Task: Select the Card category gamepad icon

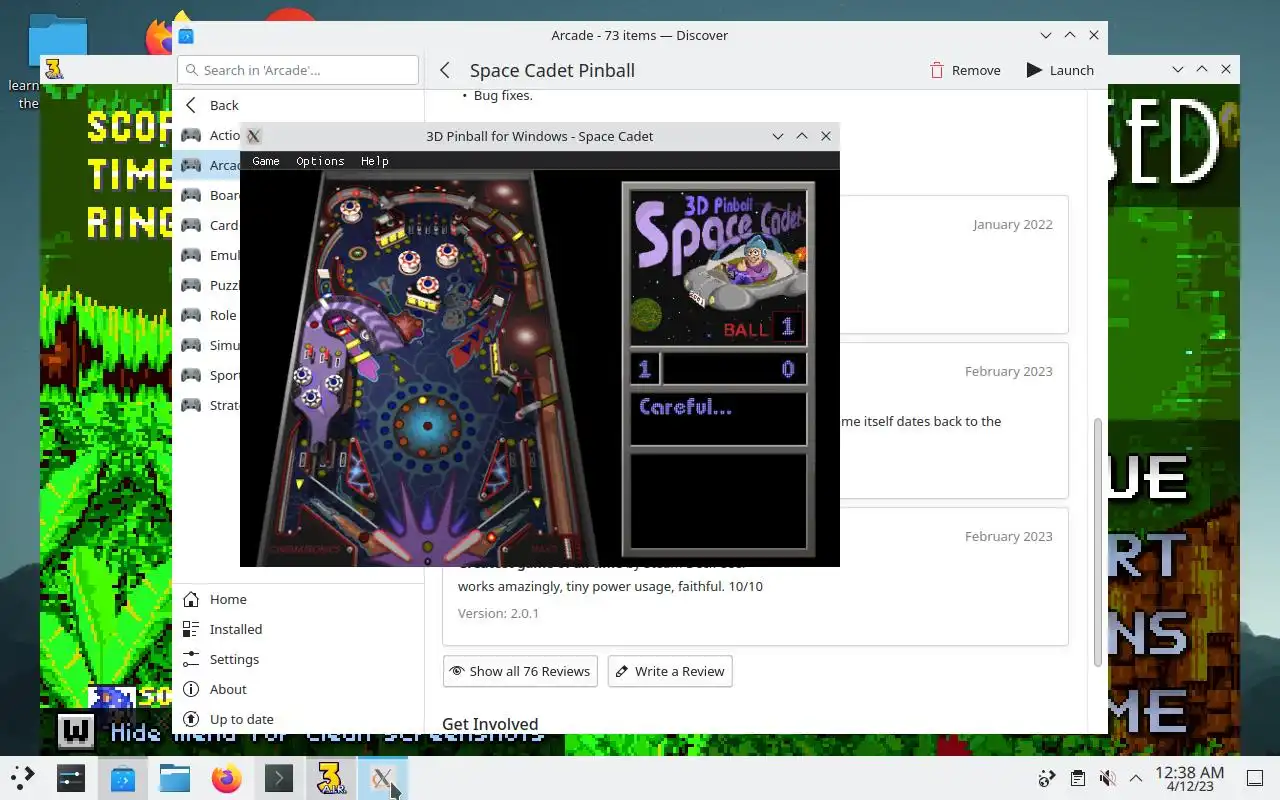Action: coord(191,225)
